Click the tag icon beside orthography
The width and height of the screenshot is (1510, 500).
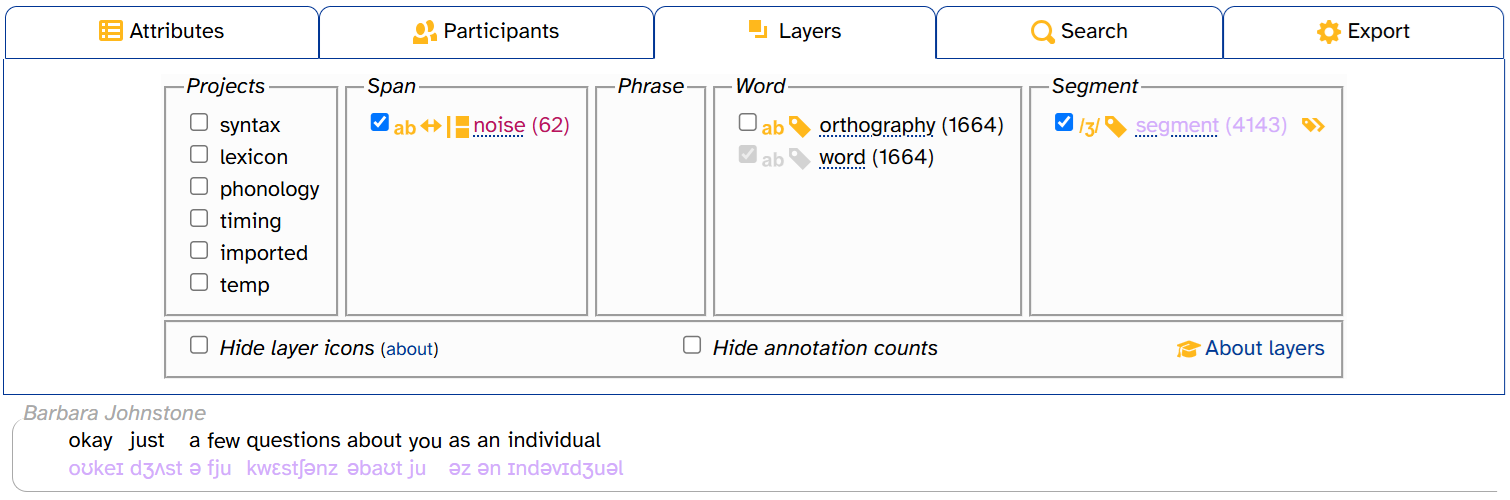[x=799, y=127]
